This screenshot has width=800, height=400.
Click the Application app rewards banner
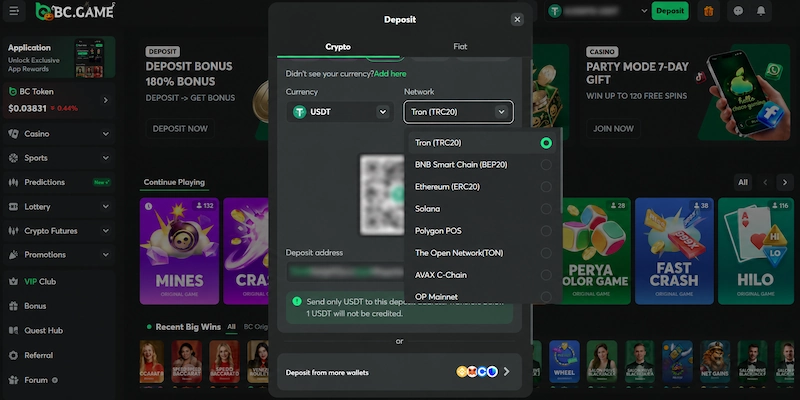(59, 58)
